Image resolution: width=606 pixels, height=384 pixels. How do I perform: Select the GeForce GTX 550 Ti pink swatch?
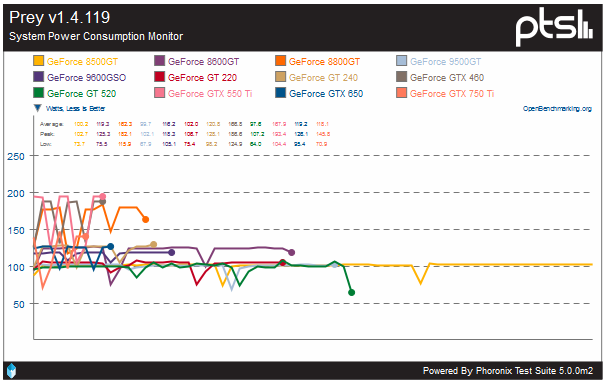[159, 93]
